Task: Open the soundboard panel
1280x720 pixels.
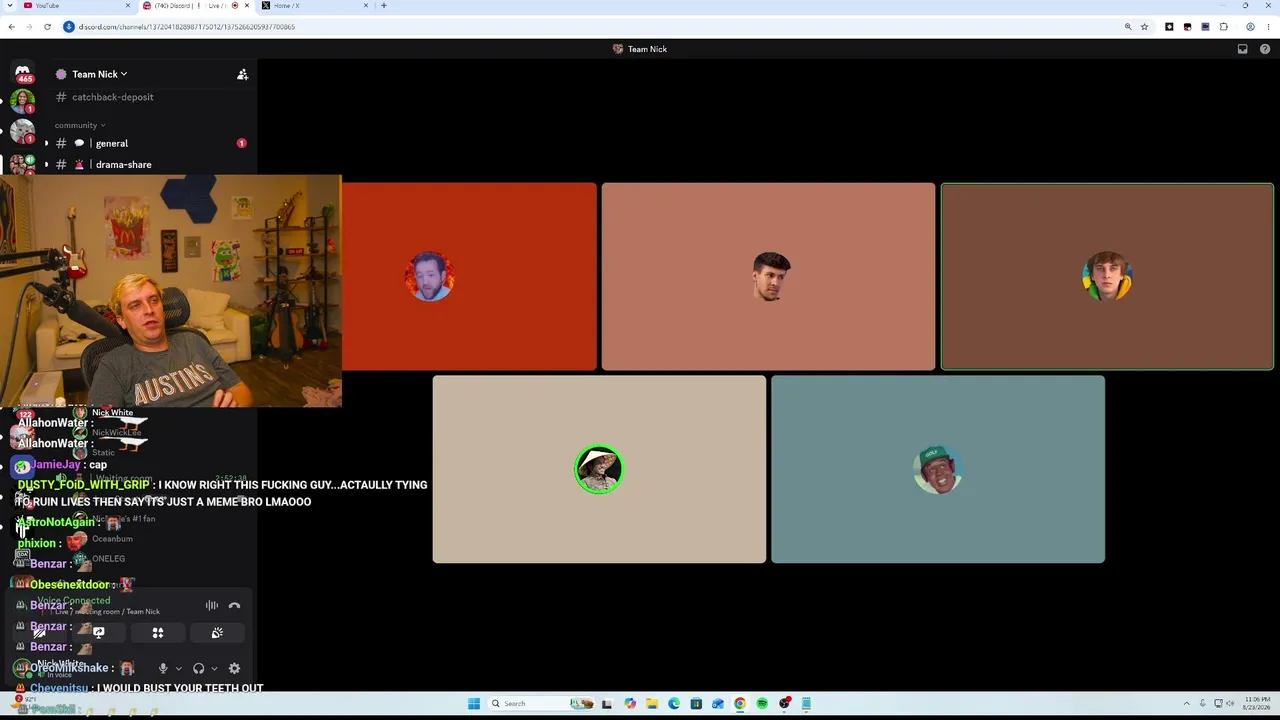Action: tap(217, 633)
